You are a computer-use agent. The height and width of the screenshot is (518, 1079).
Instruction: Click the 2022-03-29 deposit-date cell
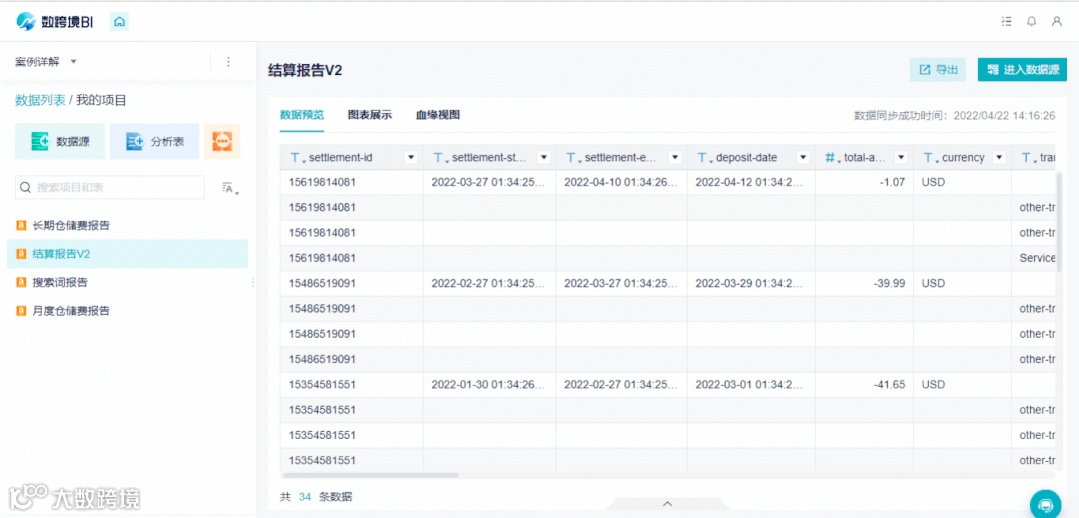click(751, 283)
